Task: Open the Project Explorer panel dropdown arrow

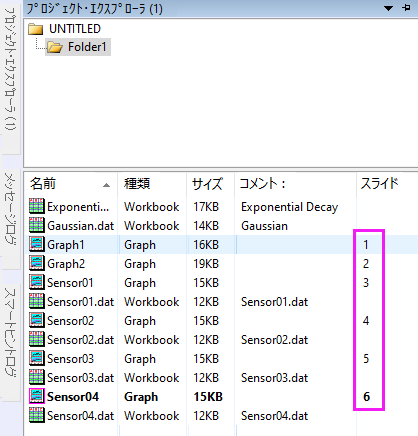Action: coord(388,8)
